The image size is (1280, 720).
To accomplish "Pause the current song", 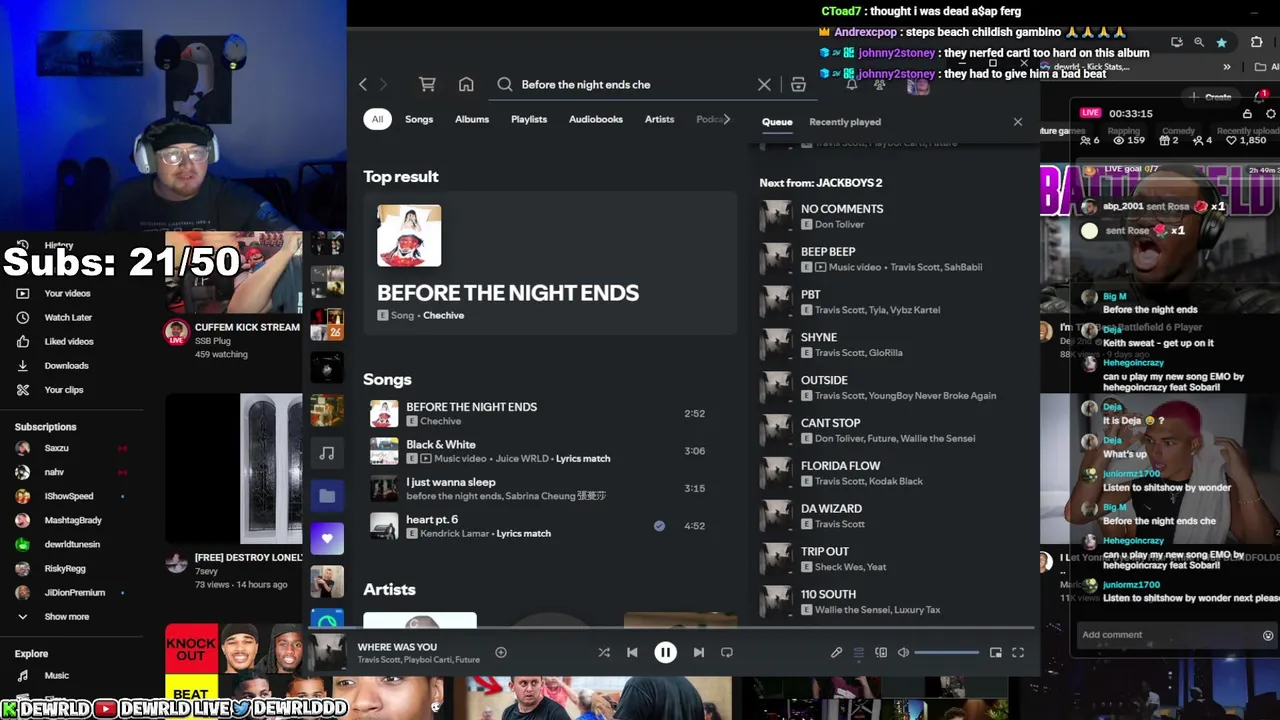I will (665, 653).
